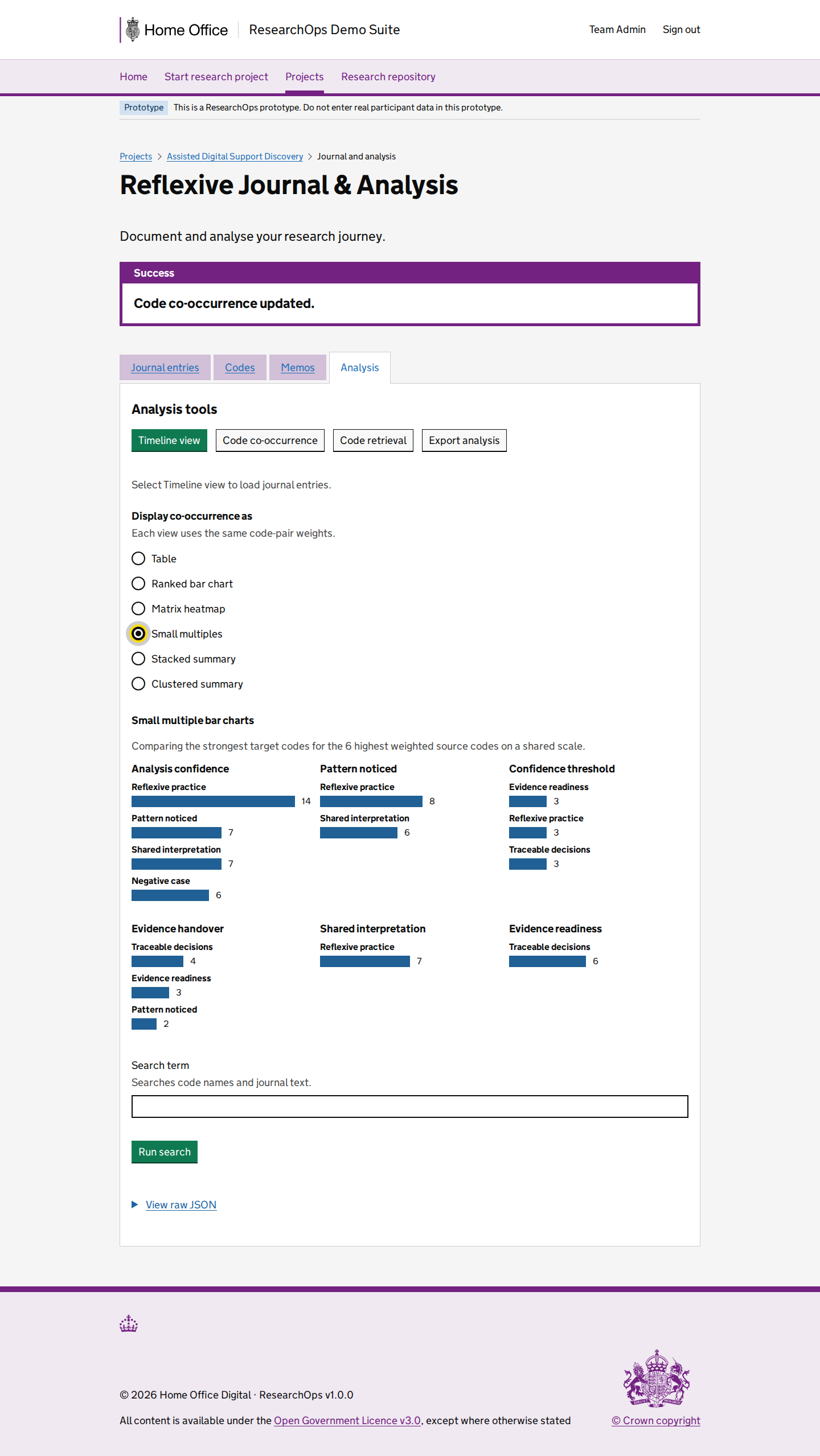Switch to the Analysis tab
This screenshot has width=820, height=1456.
click(360, 368)
